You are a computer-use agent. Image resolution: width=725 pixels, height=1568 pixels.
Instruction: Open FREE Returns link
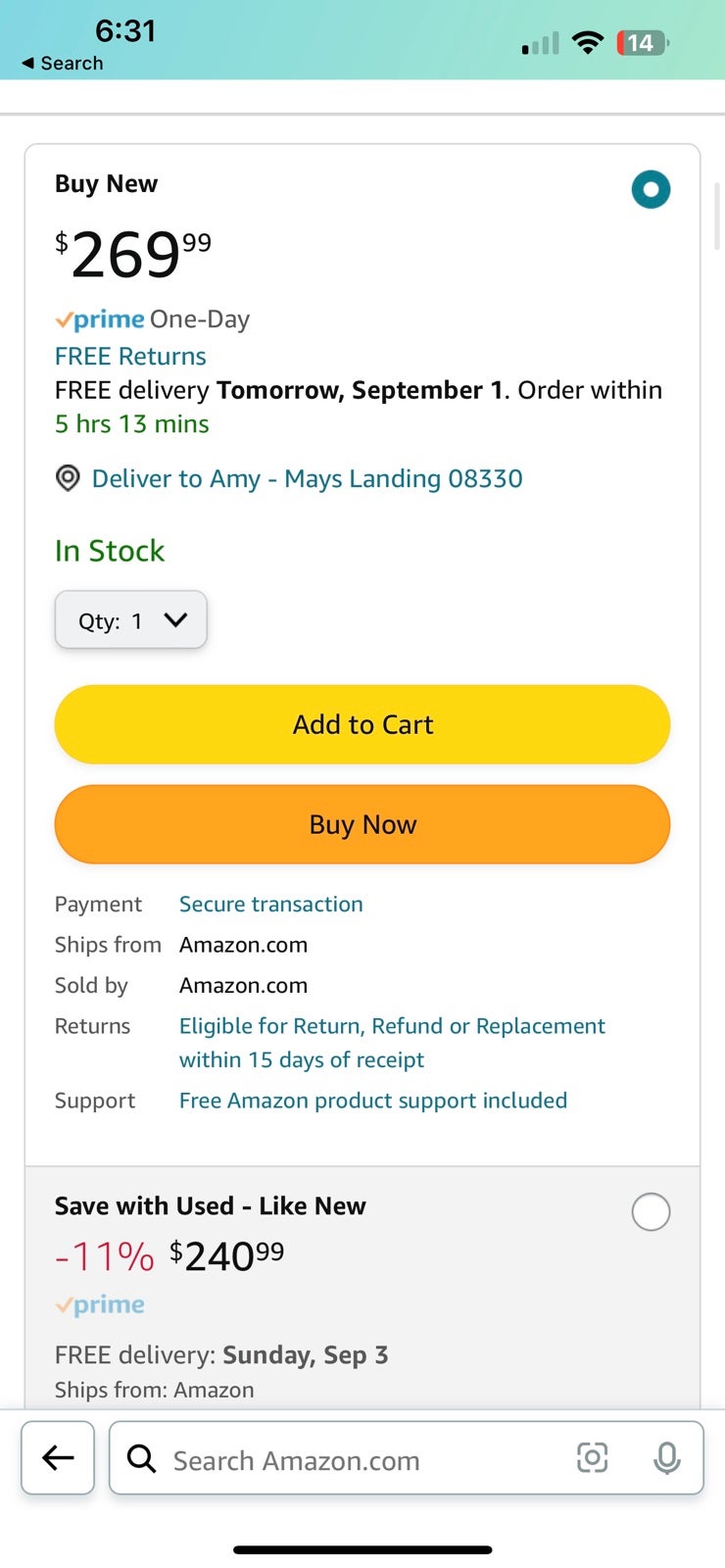[130, 356]
